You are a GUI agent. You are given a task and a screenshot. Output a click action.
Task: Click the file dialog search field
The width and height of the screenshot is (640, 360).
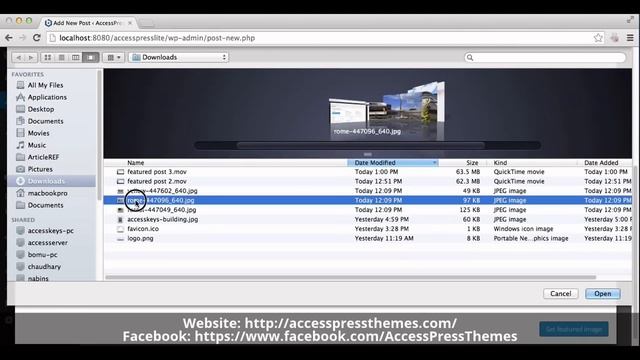pyautogui.click(x=545, y=58)
